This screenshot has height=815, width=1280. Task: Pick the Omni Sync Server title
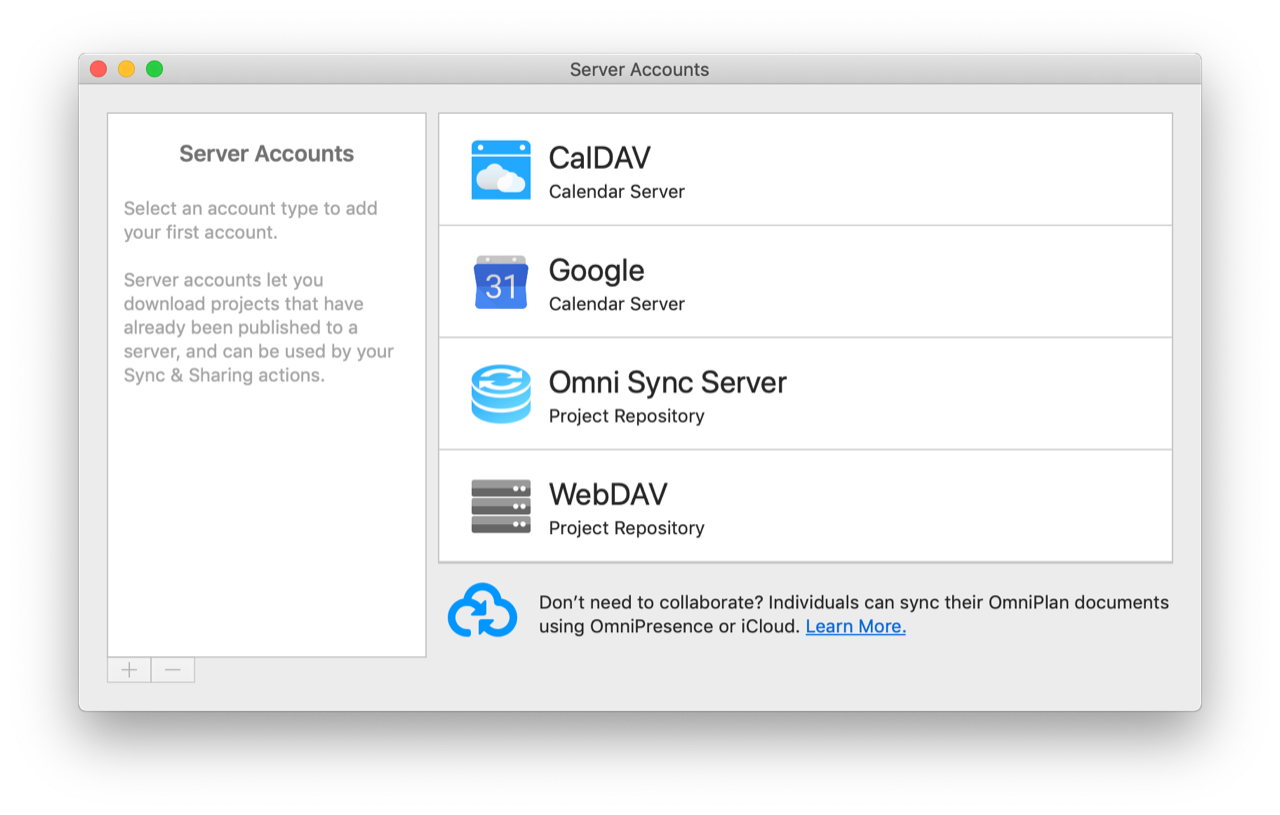click(x=667, y=382)
